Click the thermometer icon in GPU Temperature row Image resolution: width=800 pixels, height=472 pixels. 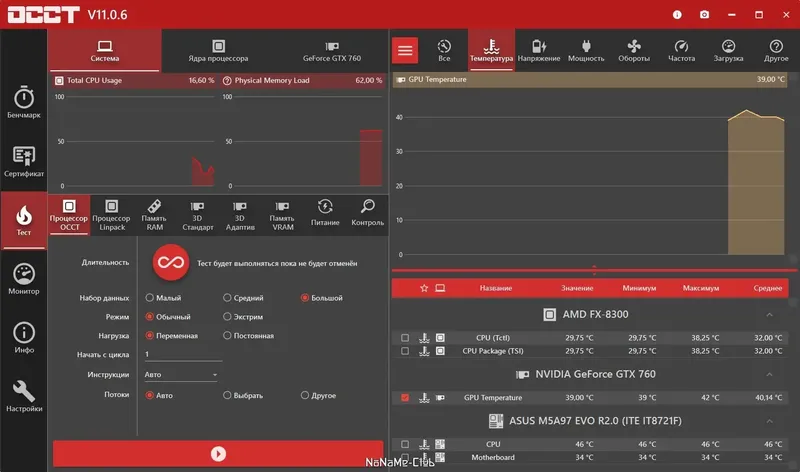click(x=424, y=398)
